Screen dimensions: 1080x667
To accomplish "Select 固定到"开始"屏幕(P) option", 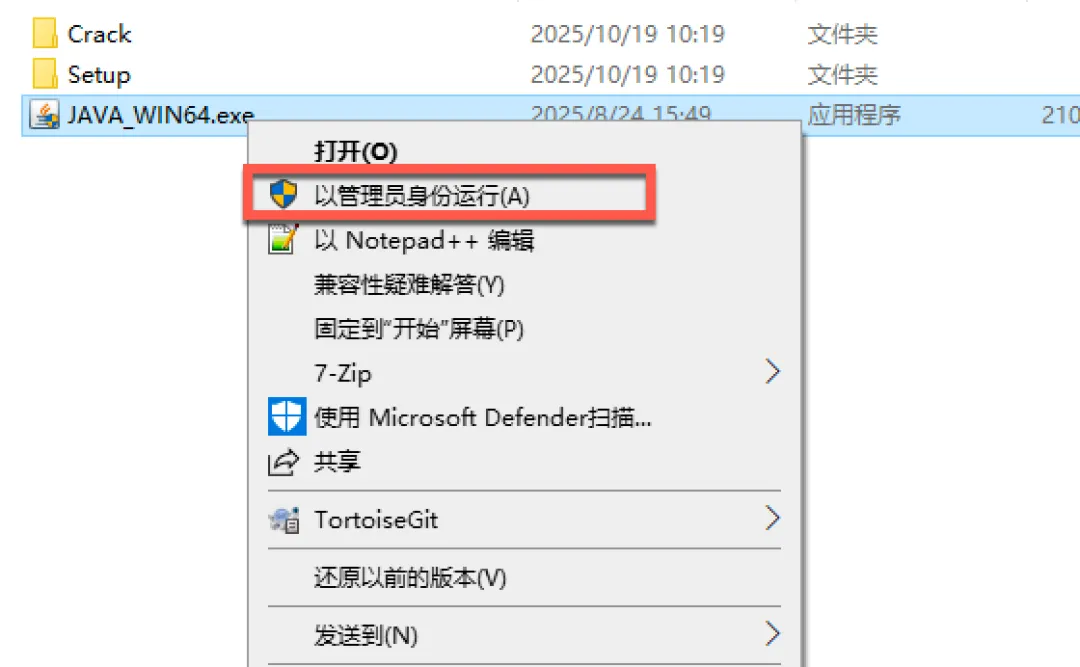I will click(x=419, y=329).
